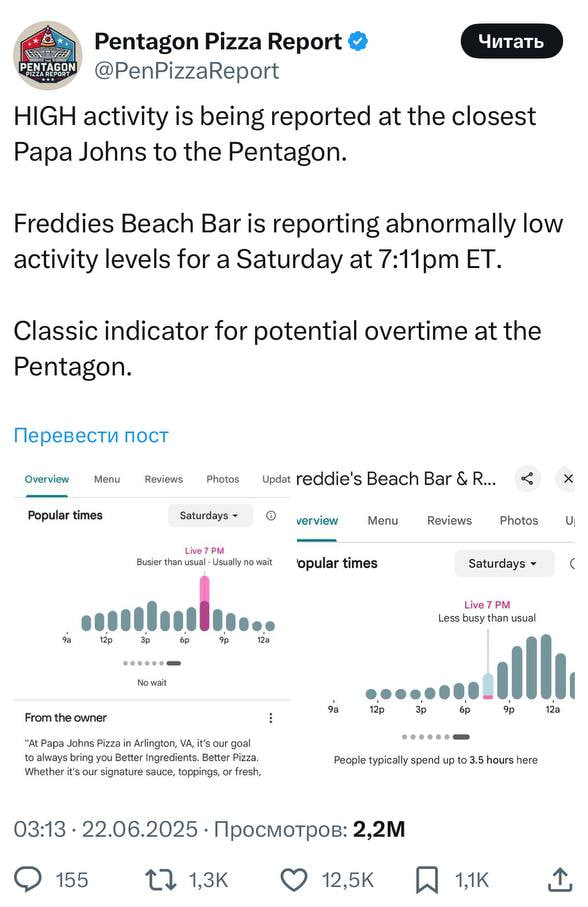Open From the owner three-dot menu

[x=271, y=718]
